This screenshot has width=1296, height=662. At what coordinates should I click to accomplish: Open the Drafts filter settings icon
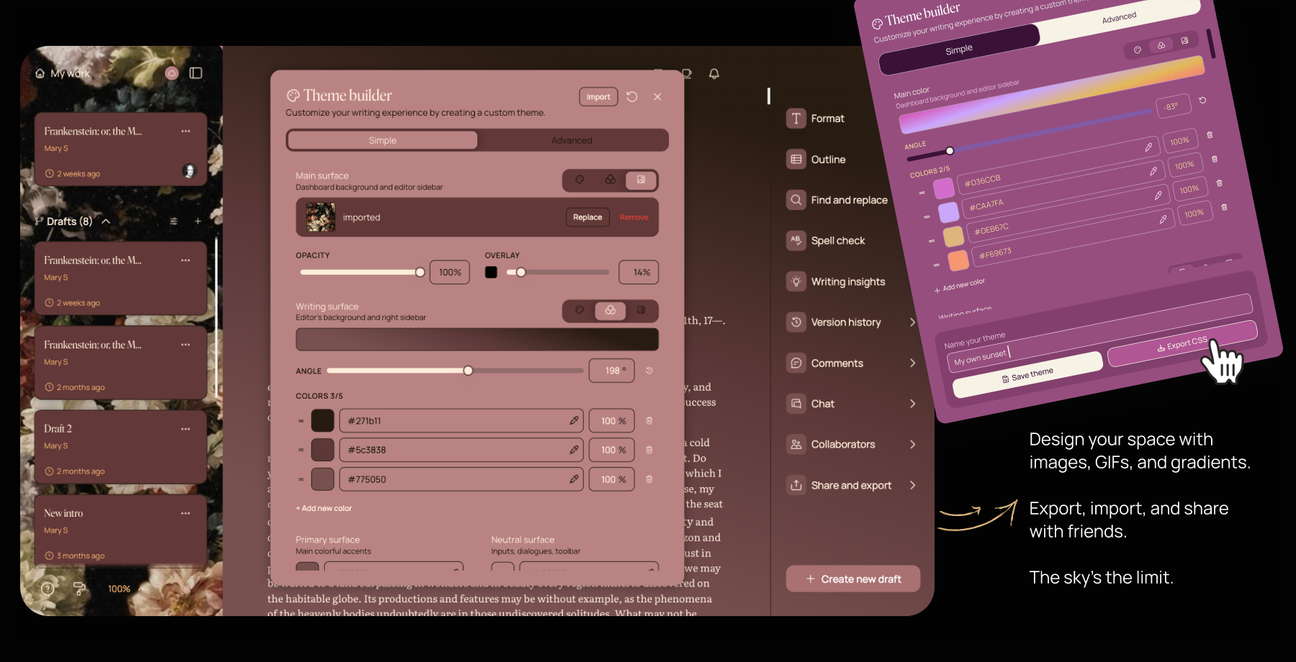pyautogui.click(x=173, y=221)
